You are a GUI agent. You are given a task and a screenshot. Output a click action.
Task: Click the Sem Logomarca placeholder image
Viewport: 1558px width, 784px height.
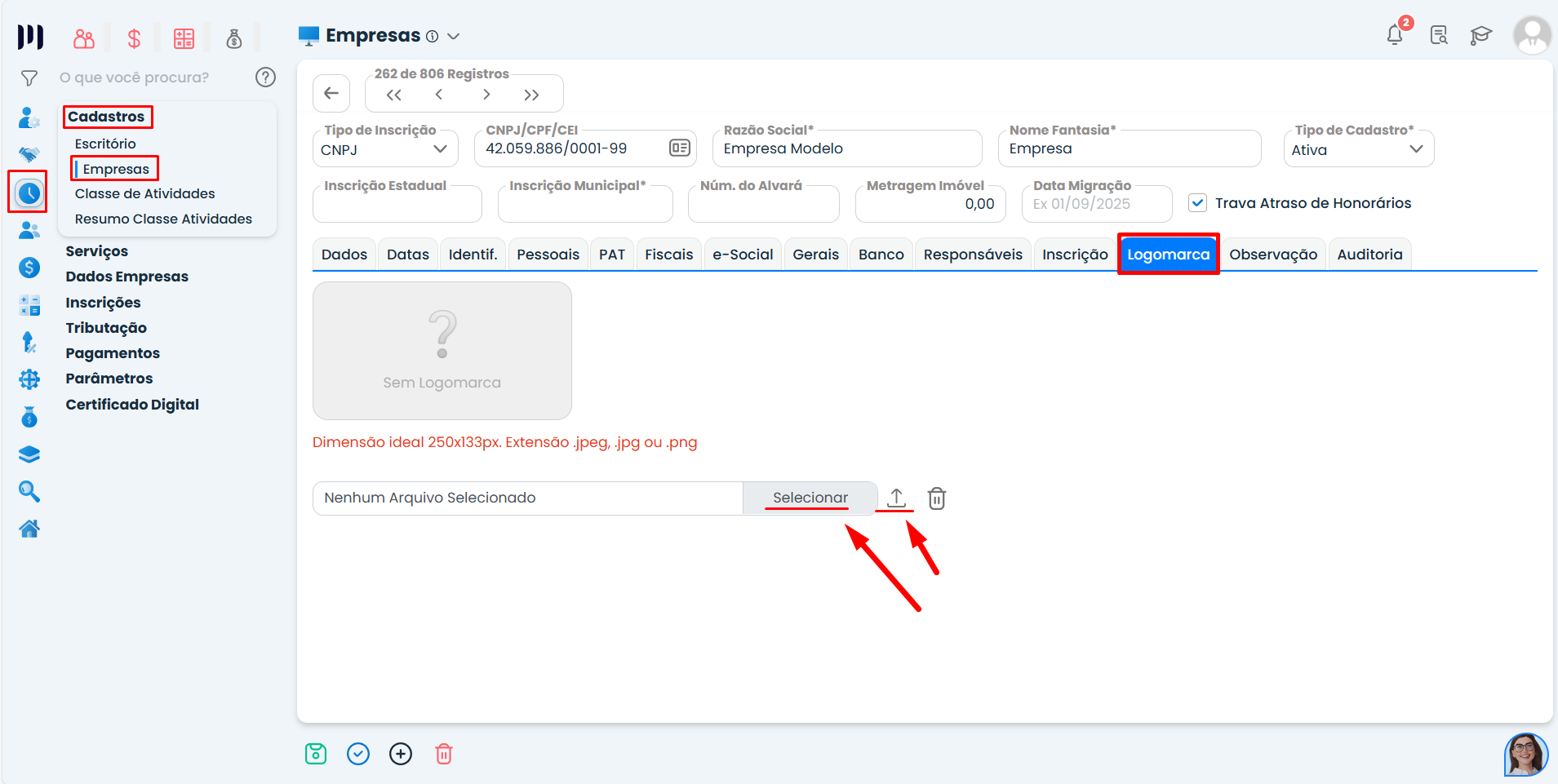pos(442,351)
